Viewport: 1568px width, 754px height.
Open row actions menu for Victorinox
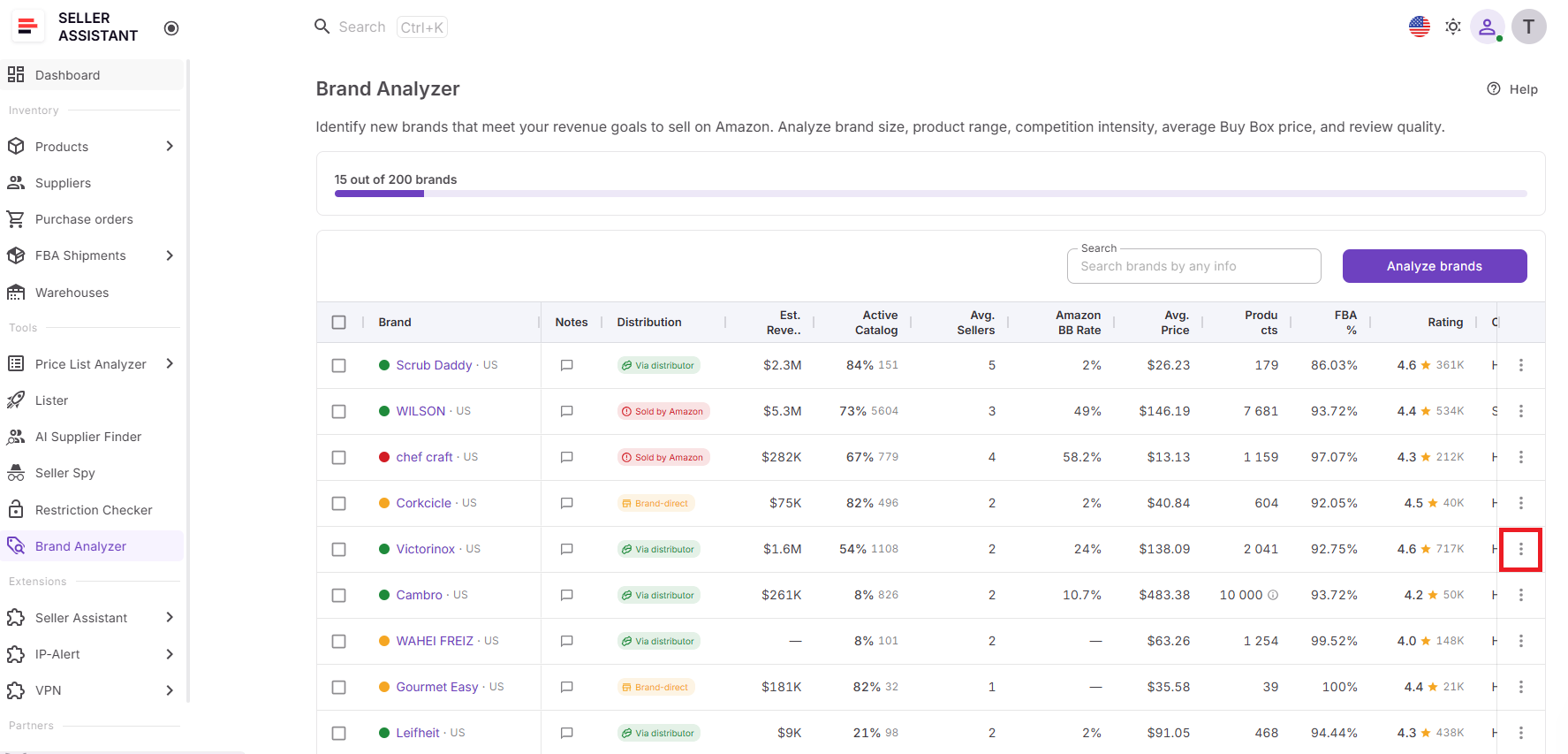point(1521,549)
